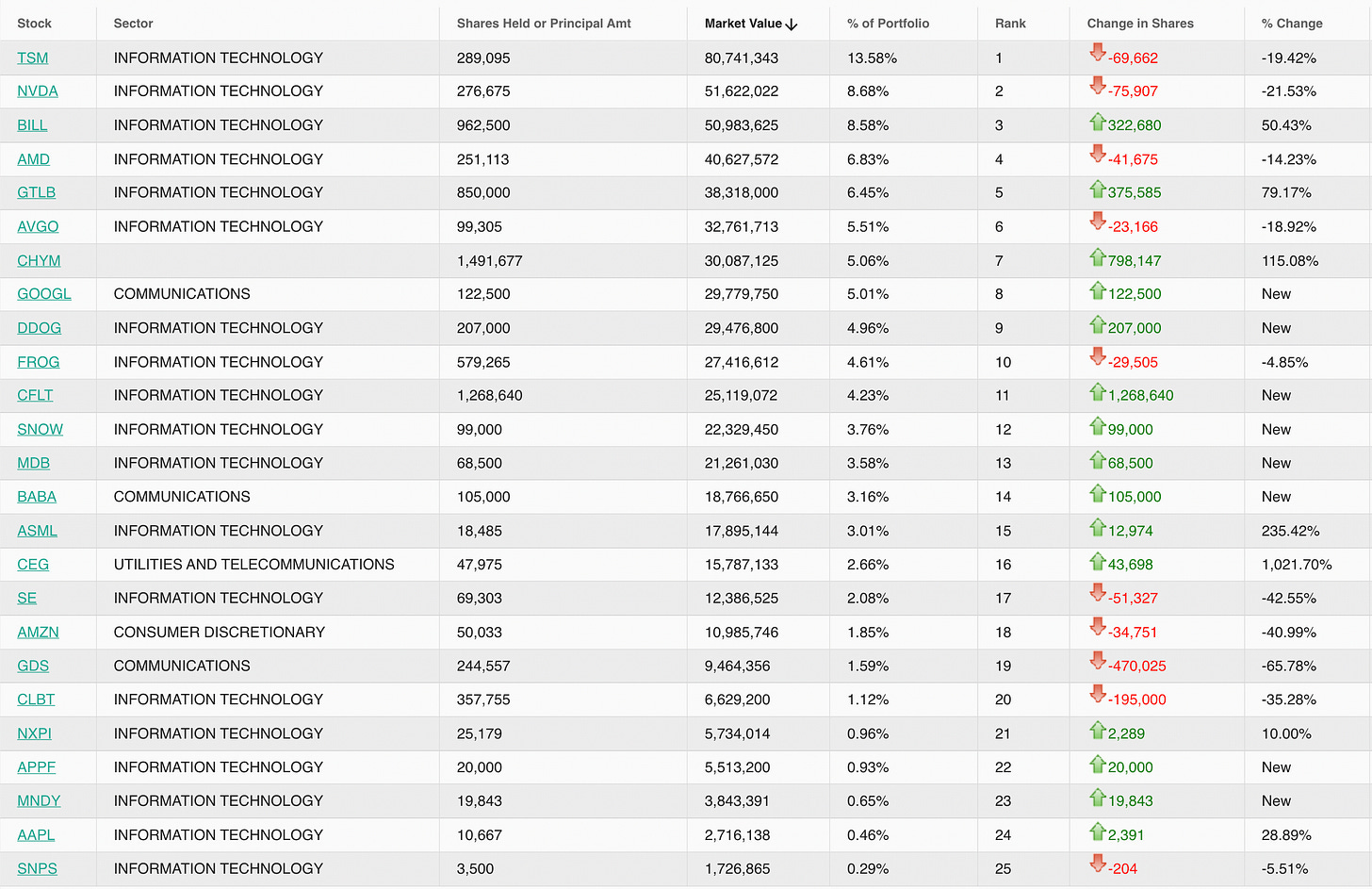Click the green up arrow in BILL row

tap(1097, 122)
